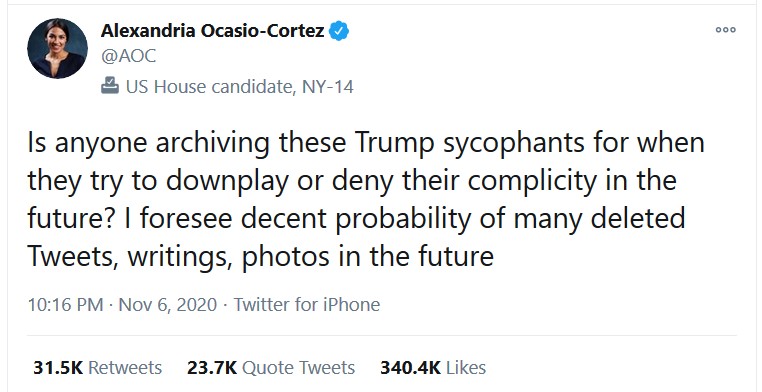Click the word "complicity" in the tweet
The image size is (762, 392).
tap(532, 182)
